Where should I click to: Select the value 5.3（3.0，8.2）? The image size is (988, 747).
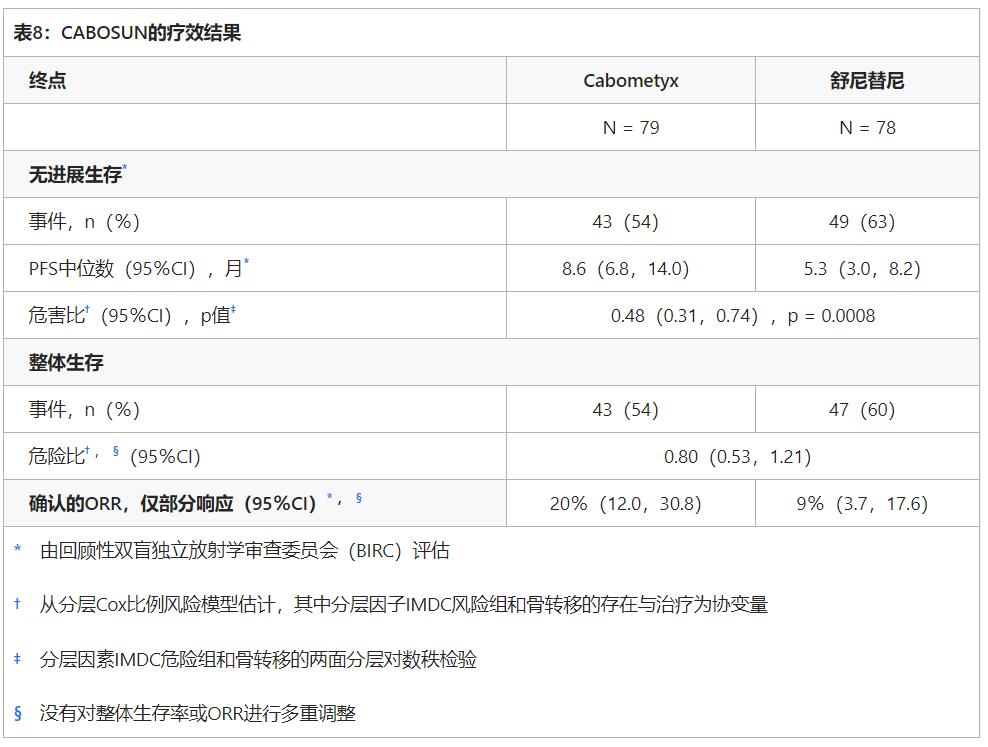862,269
